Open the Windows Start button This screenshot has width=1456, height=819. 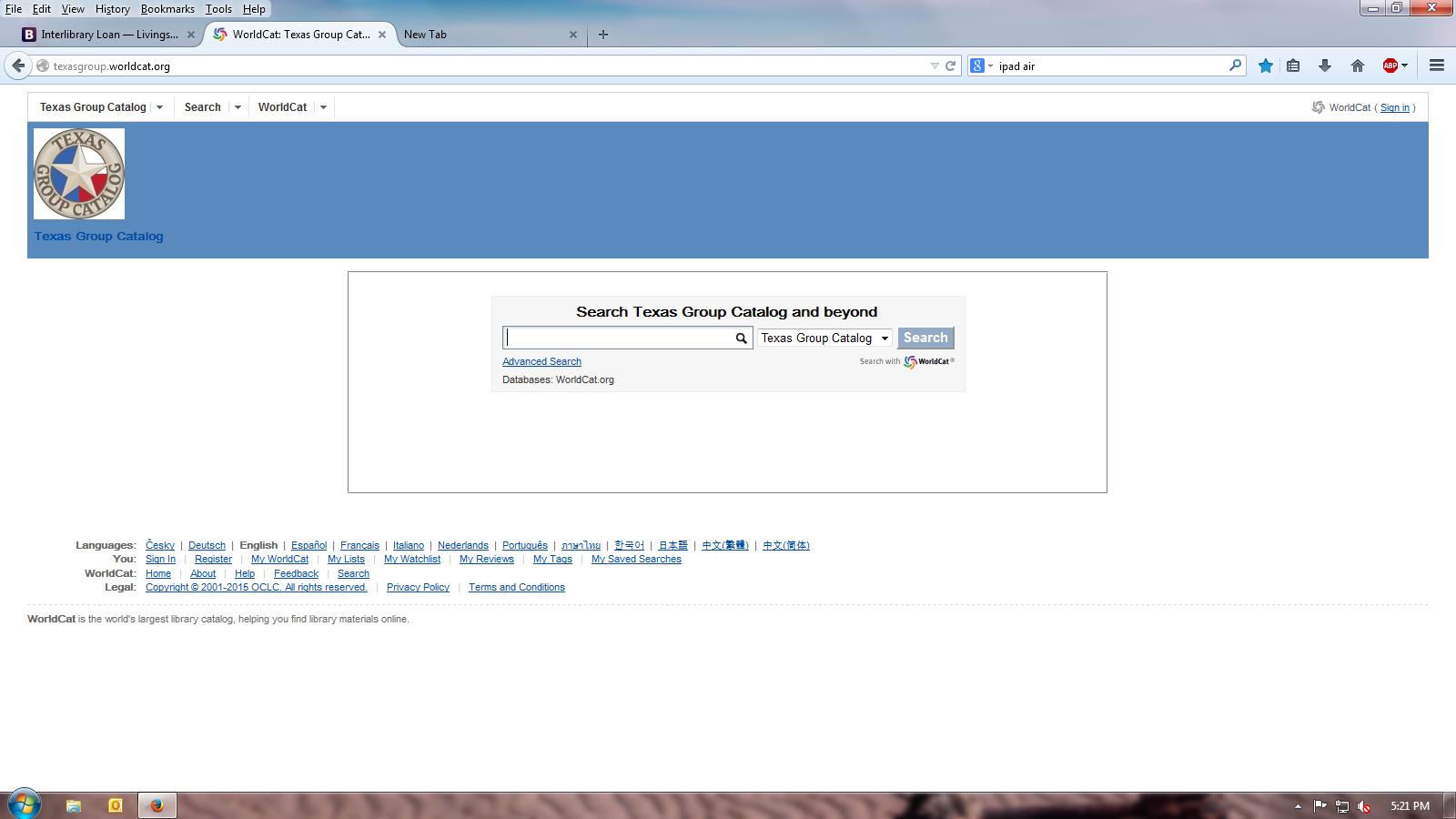[25, 804]
